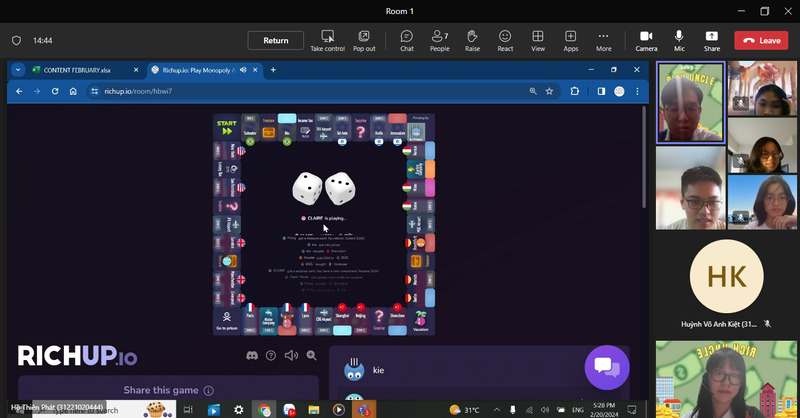This screenshot has width=800, height=418.
Task: Open the meeting Chat panel
Action: [x=407, y=41]
